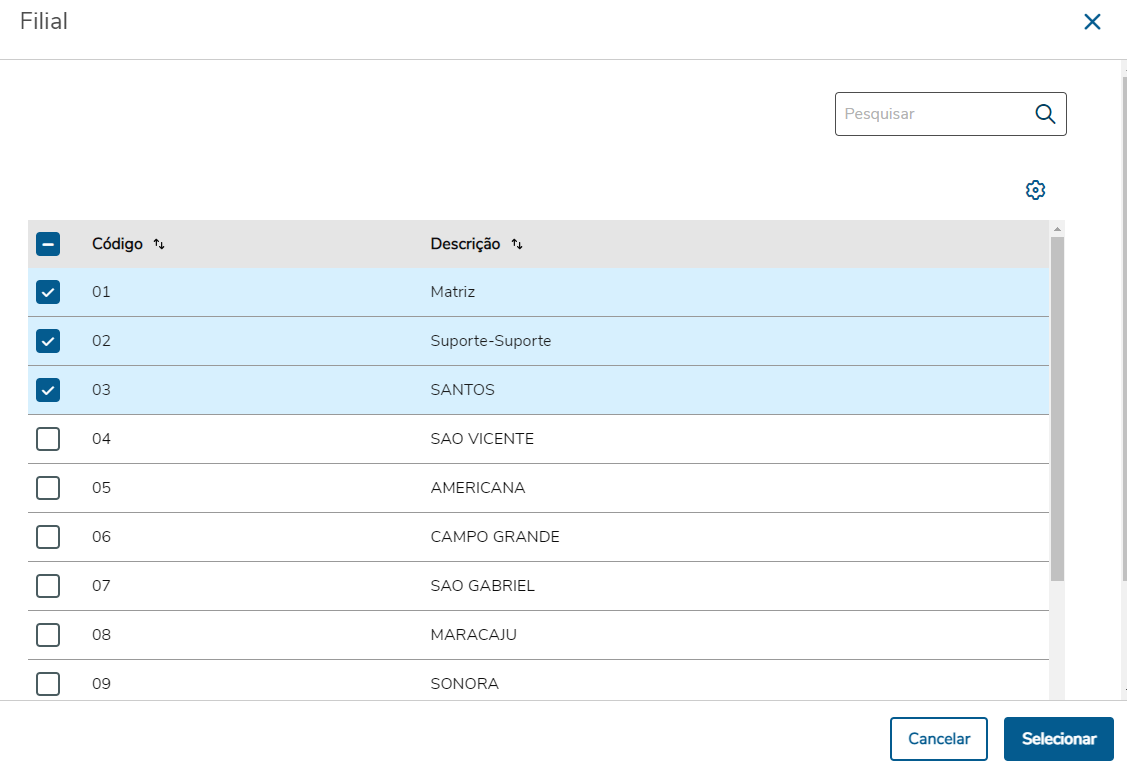Image resolution: width=1127 pixels, height=774 pixels.
Task: Open table settings gear icon
Action: coord(1035,190)
